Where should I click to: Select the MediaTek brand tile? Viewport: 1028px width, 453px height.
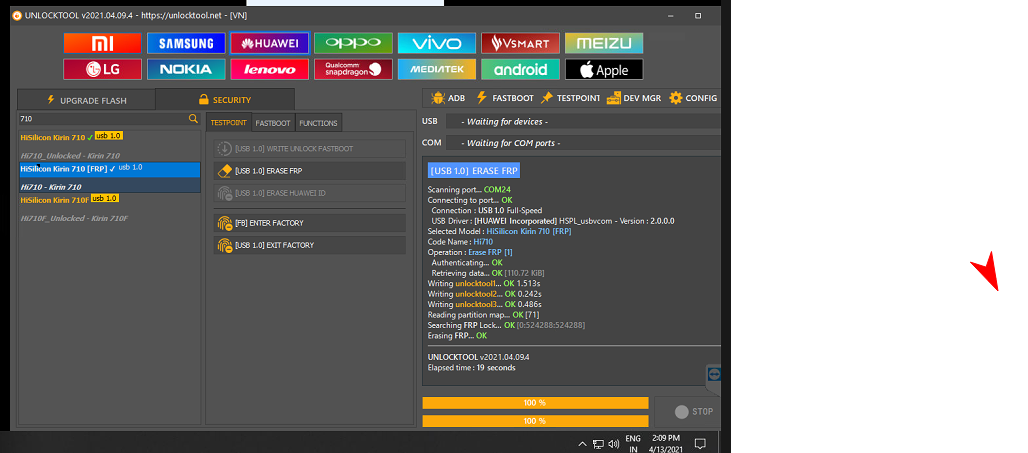coord(437,69)
